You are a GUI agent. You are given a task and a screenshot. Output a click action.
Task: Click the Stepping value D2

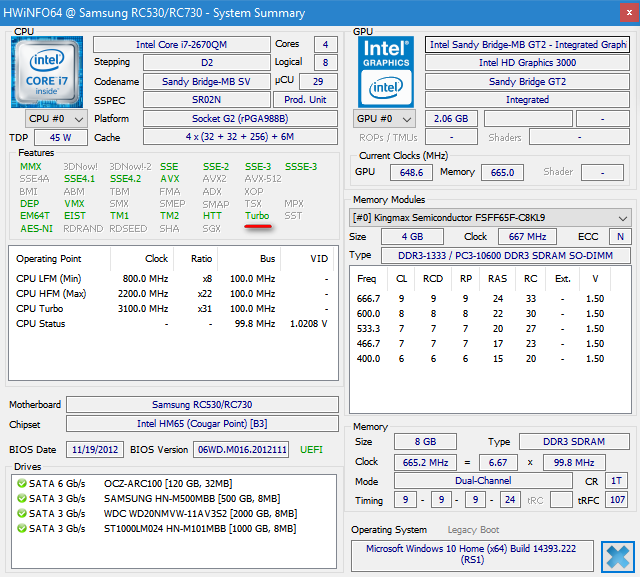pyautogui.click(x=207, y=62)
